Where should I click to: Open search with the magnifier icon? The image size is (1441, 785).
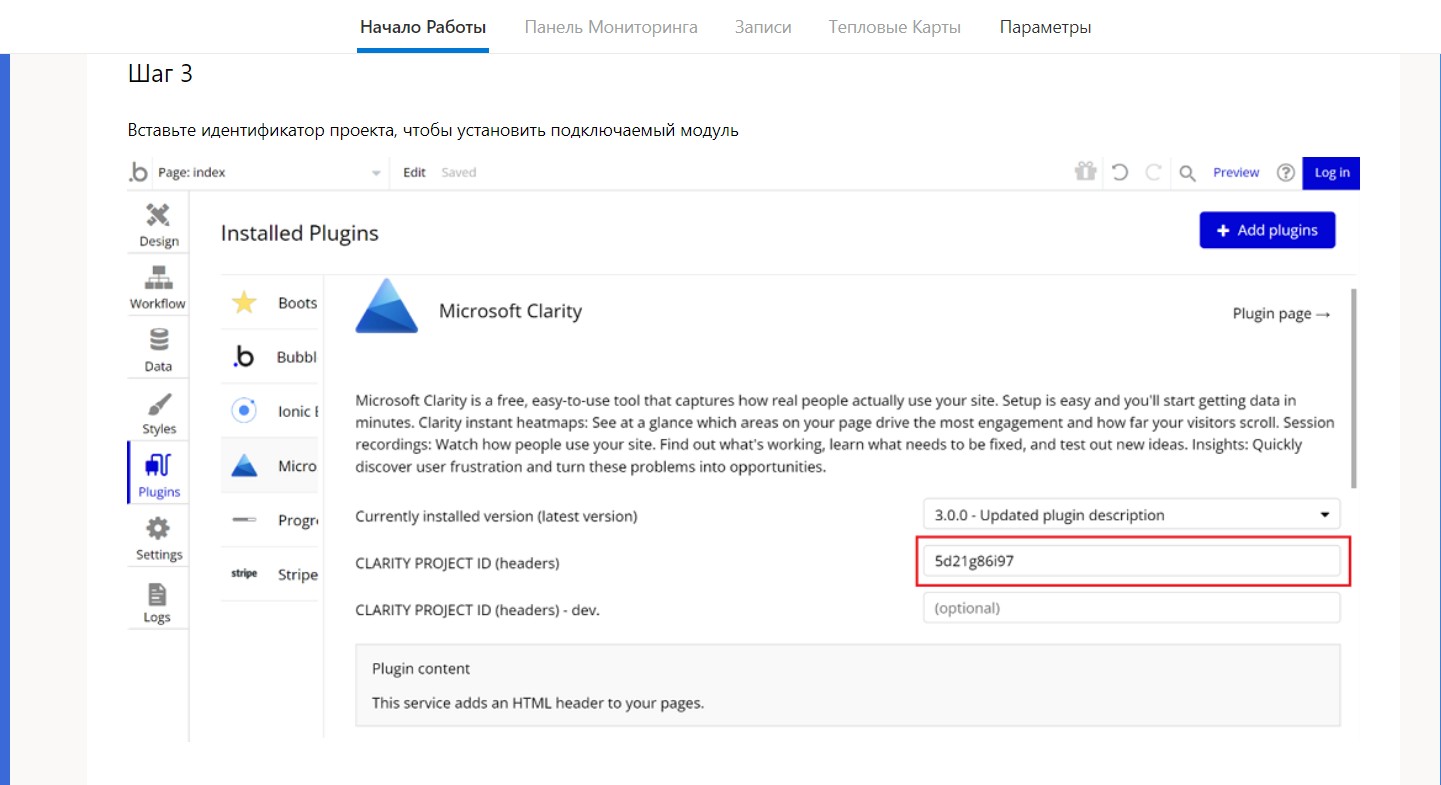point(1187,173)
